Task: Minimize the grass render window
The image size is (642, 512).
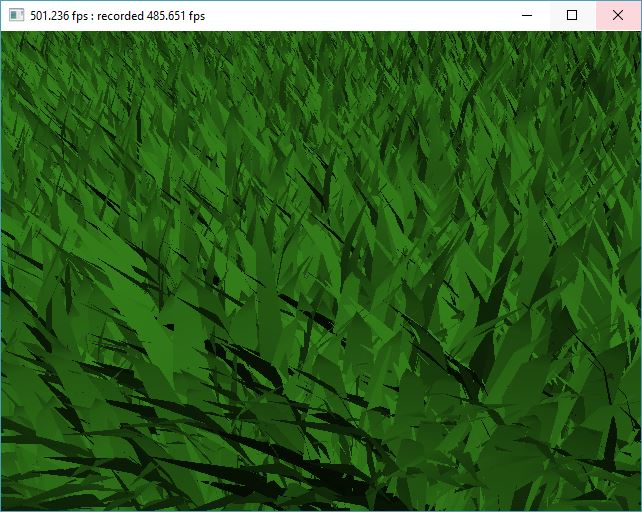Action: [x=527, y=16]
